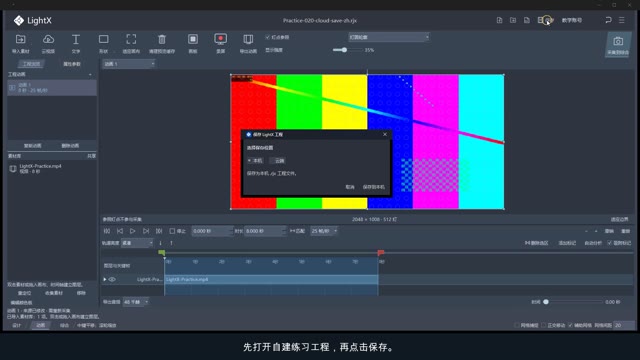Viewport: 640px width, 360px height.
Task: Click the new project file icon in title bar
Action: 499,20
